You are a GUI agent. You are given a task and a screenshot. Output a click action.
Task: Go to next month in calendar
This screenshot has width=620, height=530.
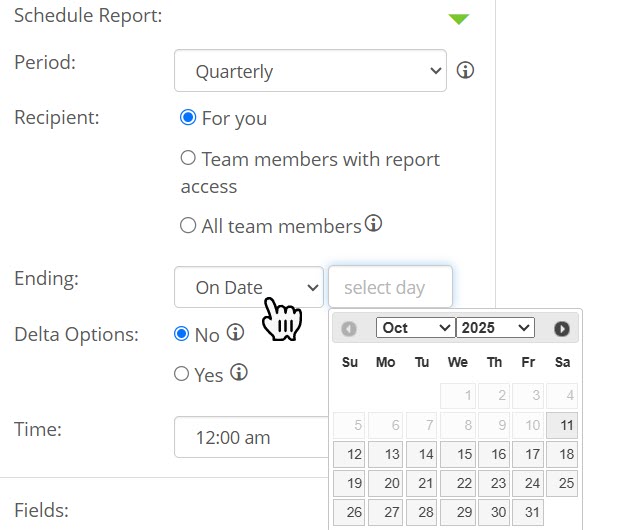(562, 328)
